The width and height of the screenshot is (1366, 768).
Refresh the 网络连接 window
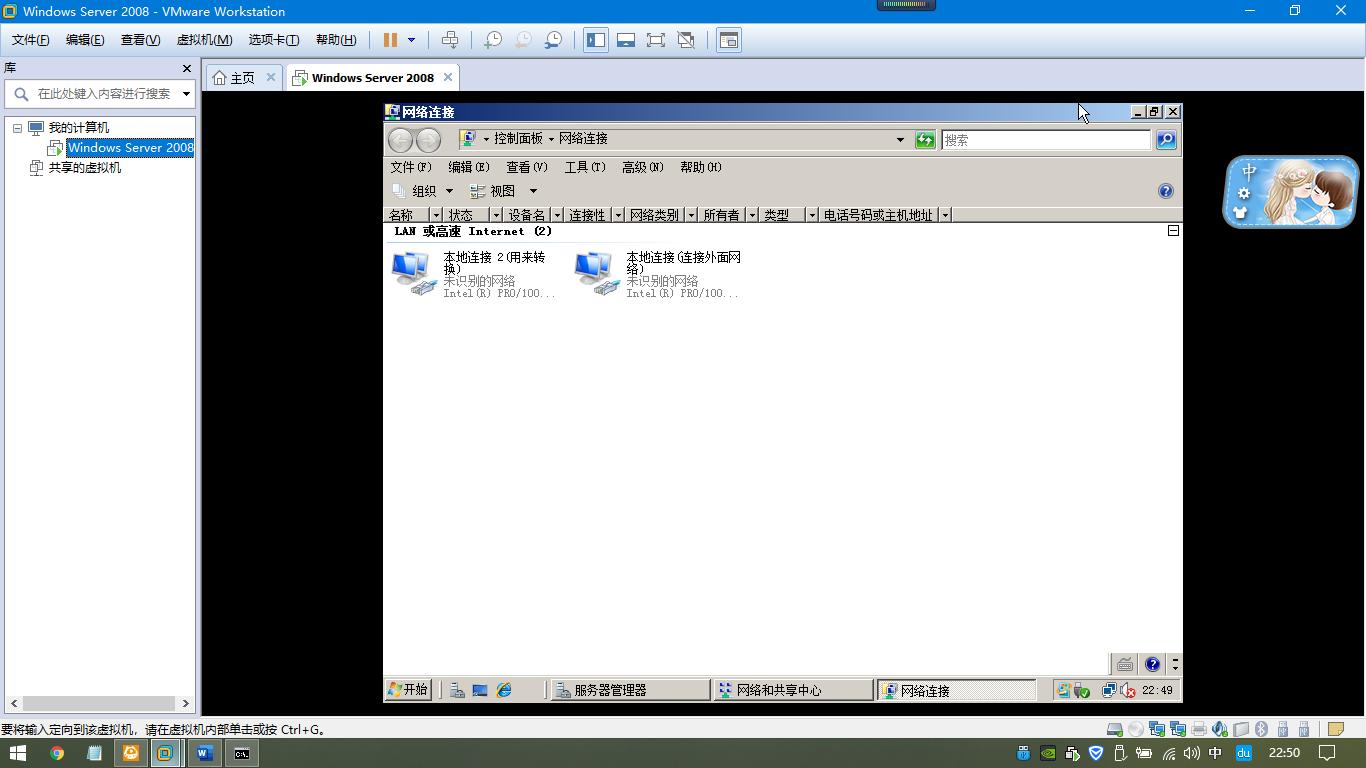(x=925, y=140)
